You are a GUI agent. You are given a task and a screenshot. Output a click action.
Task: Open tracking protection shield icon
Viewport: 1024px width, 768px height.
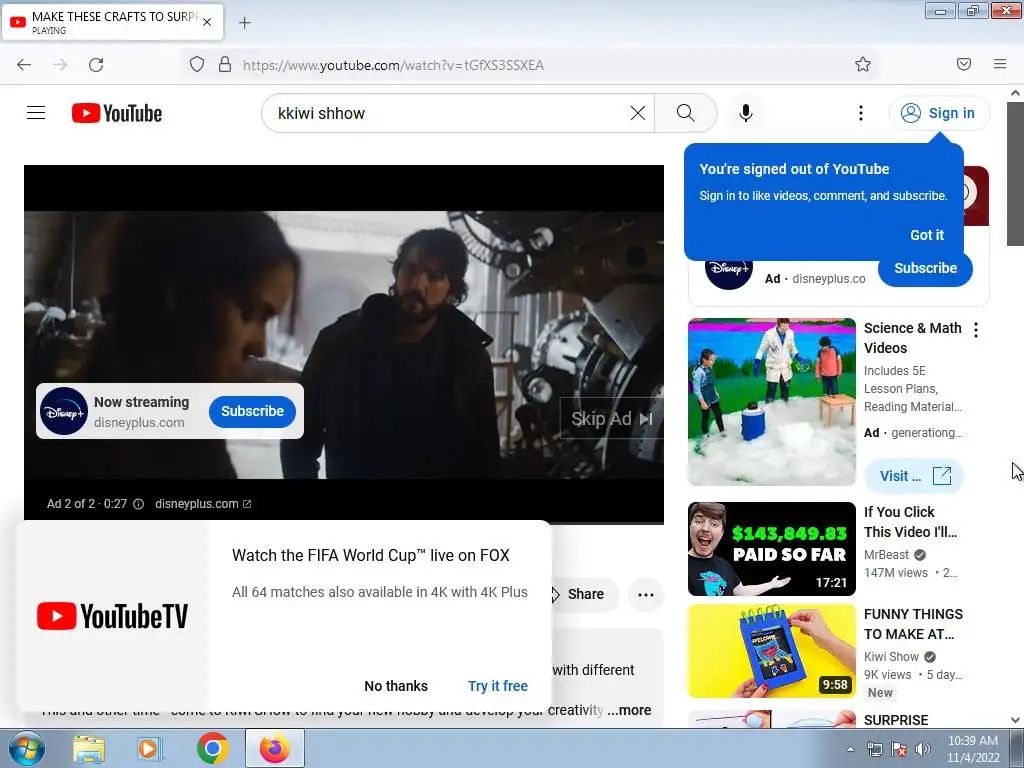(x=197, y=65)
